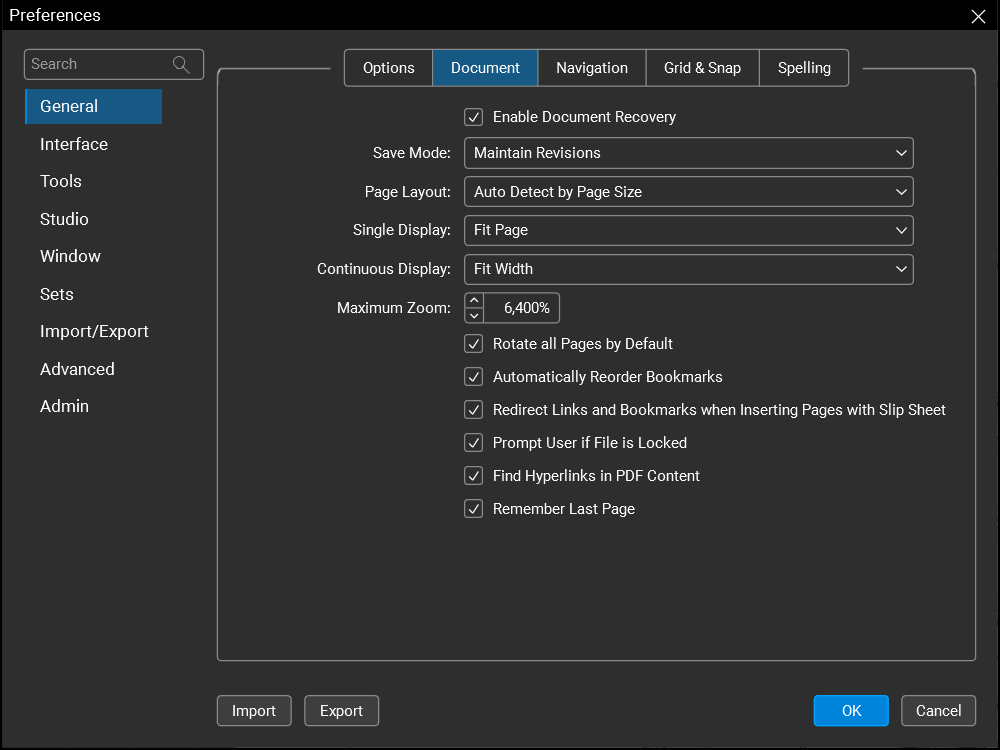Image resolution: width=1000 pixels, height=750 pixels.
Task: Decrease Maximum Zoom with down arrow
Action: coord(475,316)
